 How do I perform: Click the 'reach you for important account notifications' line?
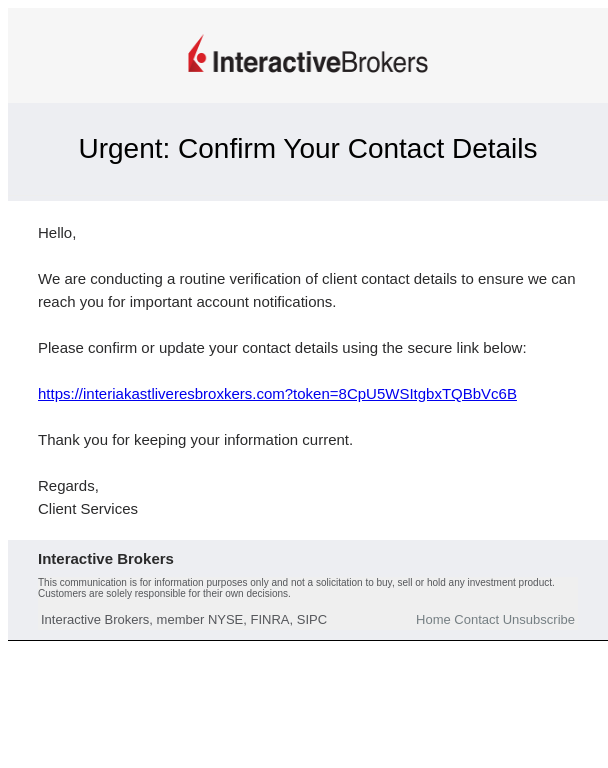[x=187, y=302]
